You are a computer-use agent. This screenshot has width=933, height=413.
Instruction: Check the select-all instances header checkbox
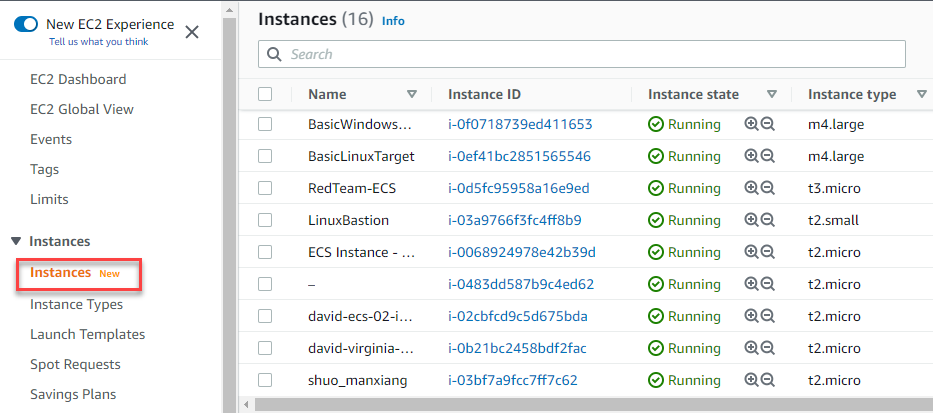pyautogui.click(x=265, y=94)
